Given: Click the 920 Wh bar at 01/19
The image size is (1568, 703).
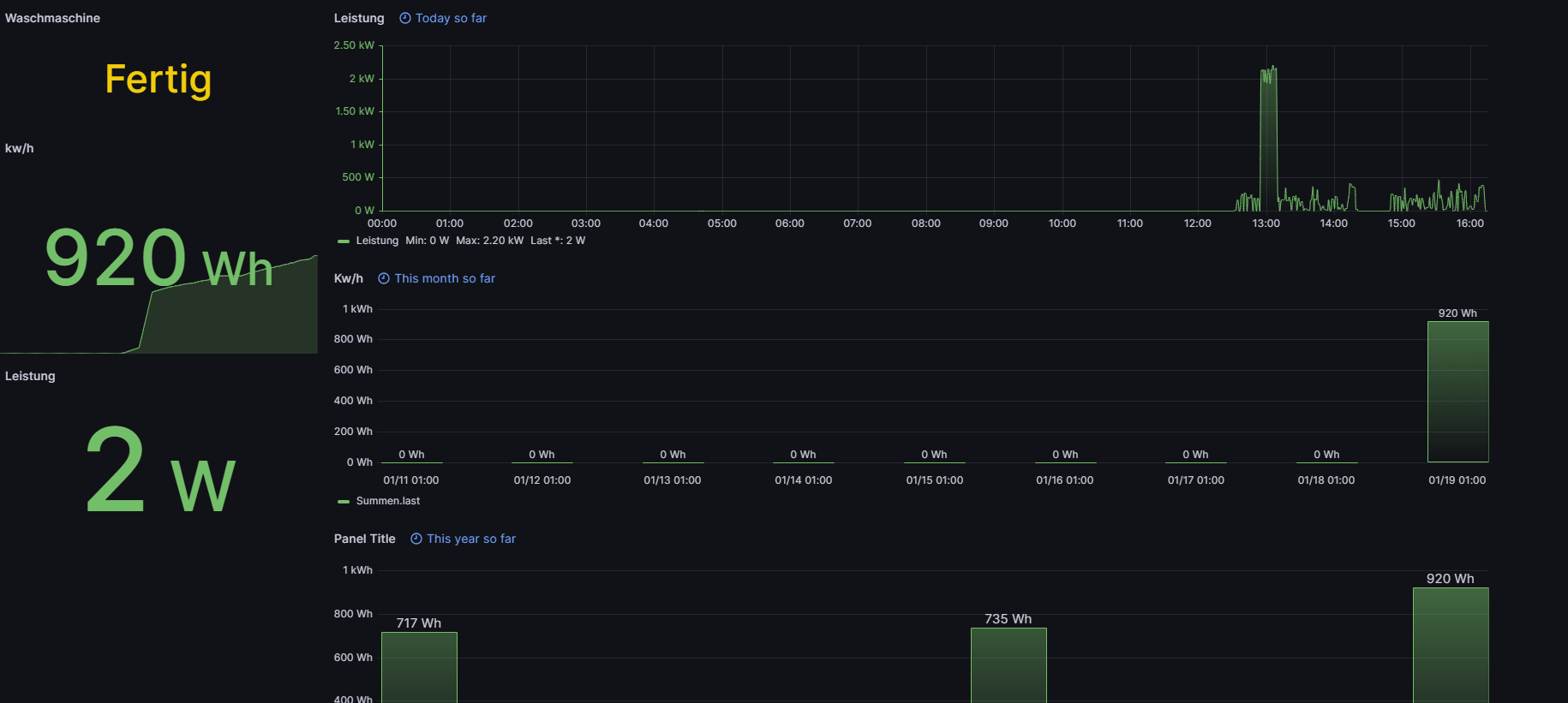Looking at the screenshot, I should tap(1457, 391).
